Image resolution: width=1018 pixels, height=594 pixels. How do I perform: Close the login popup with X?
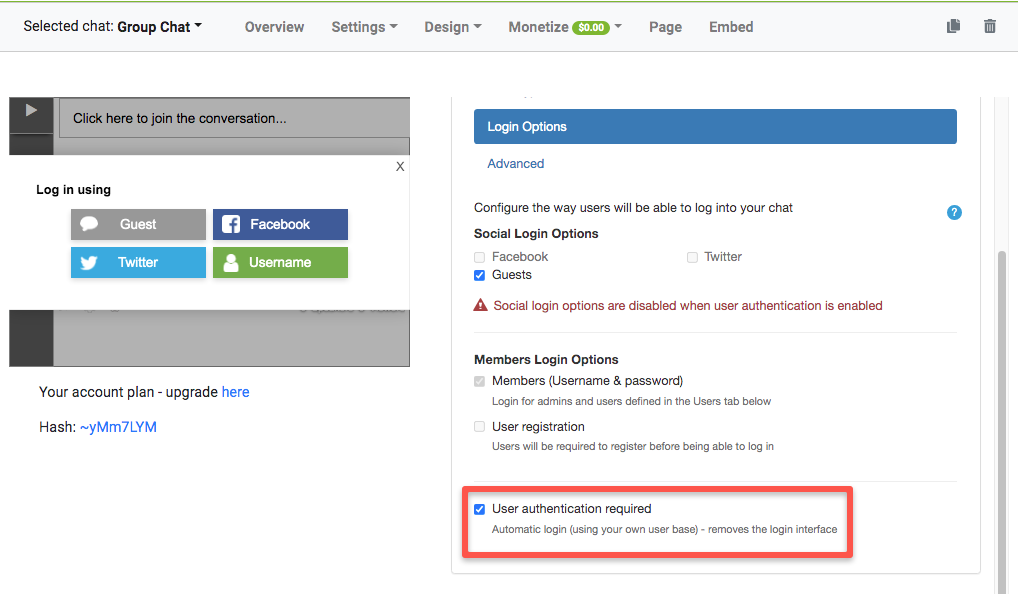coord(400,167)
